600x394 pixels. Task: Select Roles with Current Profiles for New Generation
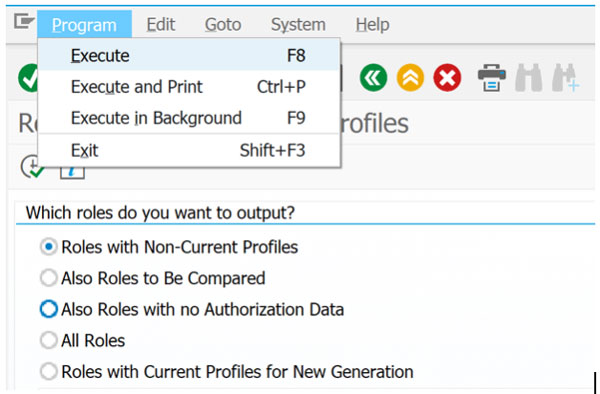[49, 371]
